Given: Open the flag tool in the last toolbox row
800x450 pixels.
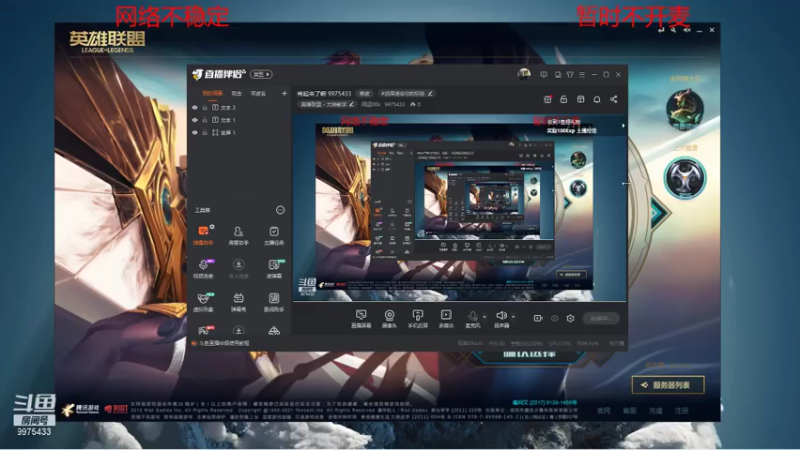Looking at the screenshot, I should 204,330.
